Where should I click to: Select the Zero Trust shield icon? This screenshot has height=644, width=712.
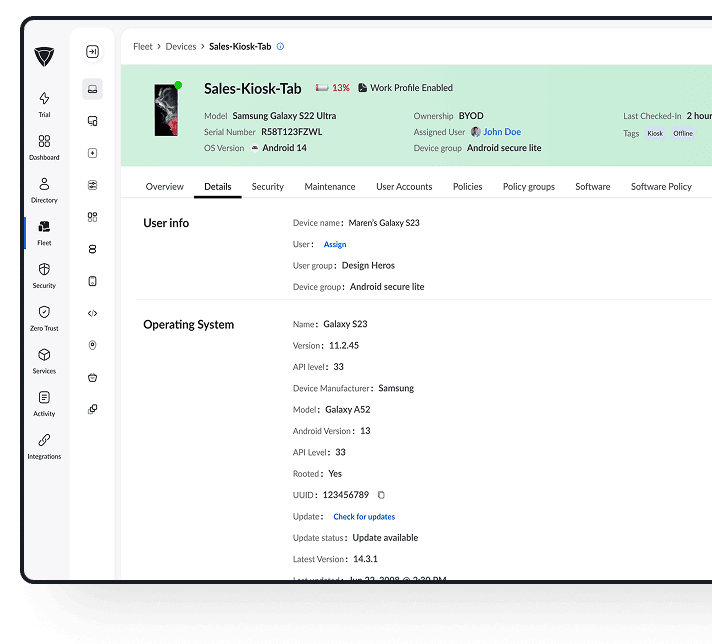click(44, 317)
